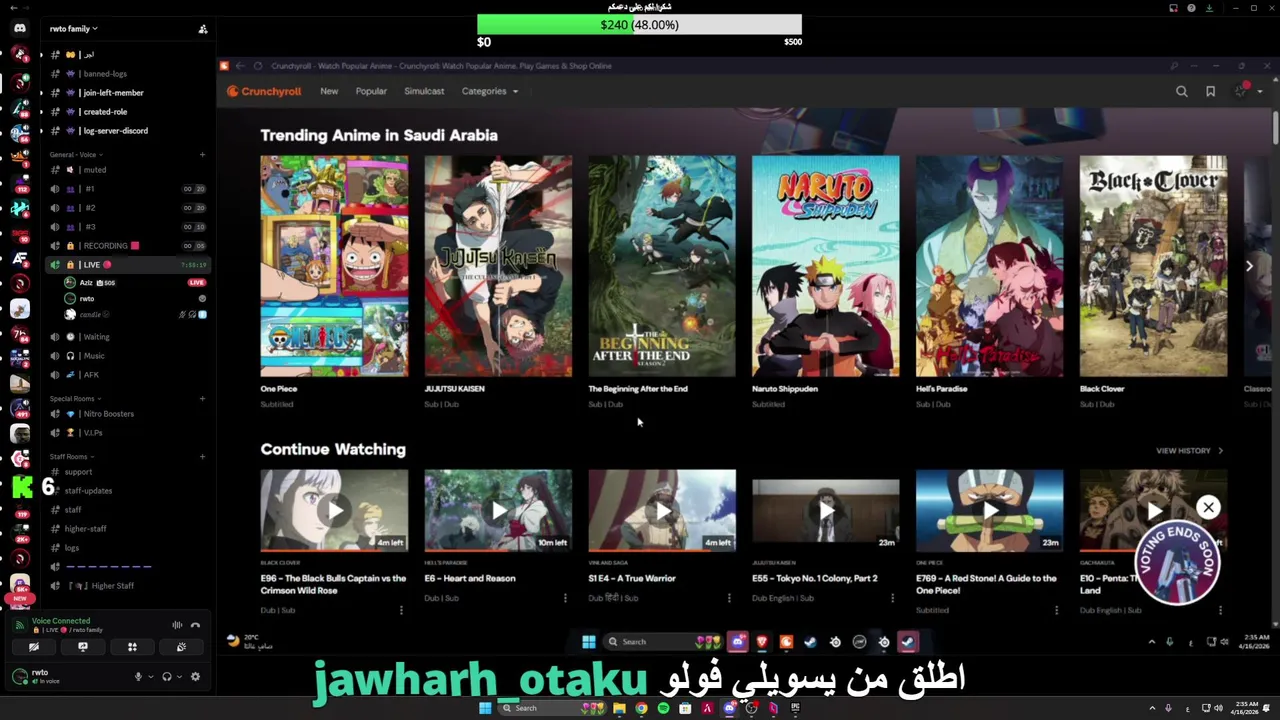The width and height of the screenshot is (1280, 720).
Task: Play S1 E4 A True Warrior episode
Action: coord(662,510)
